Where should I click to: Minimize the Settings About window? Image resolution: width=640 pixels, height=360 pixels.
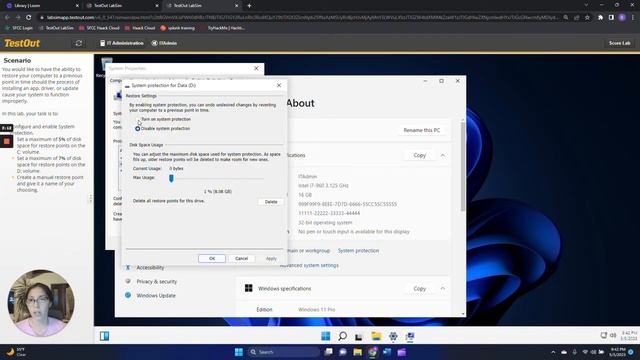click(425, 81)
